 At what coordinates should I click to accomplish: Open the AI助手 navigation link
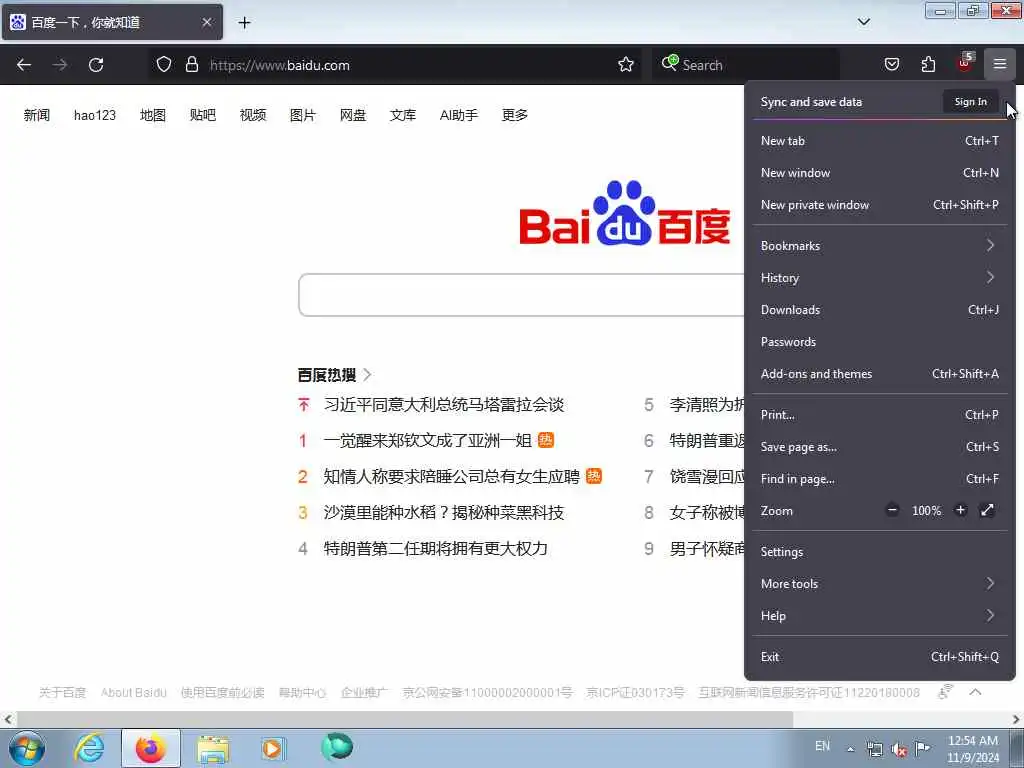458,115
